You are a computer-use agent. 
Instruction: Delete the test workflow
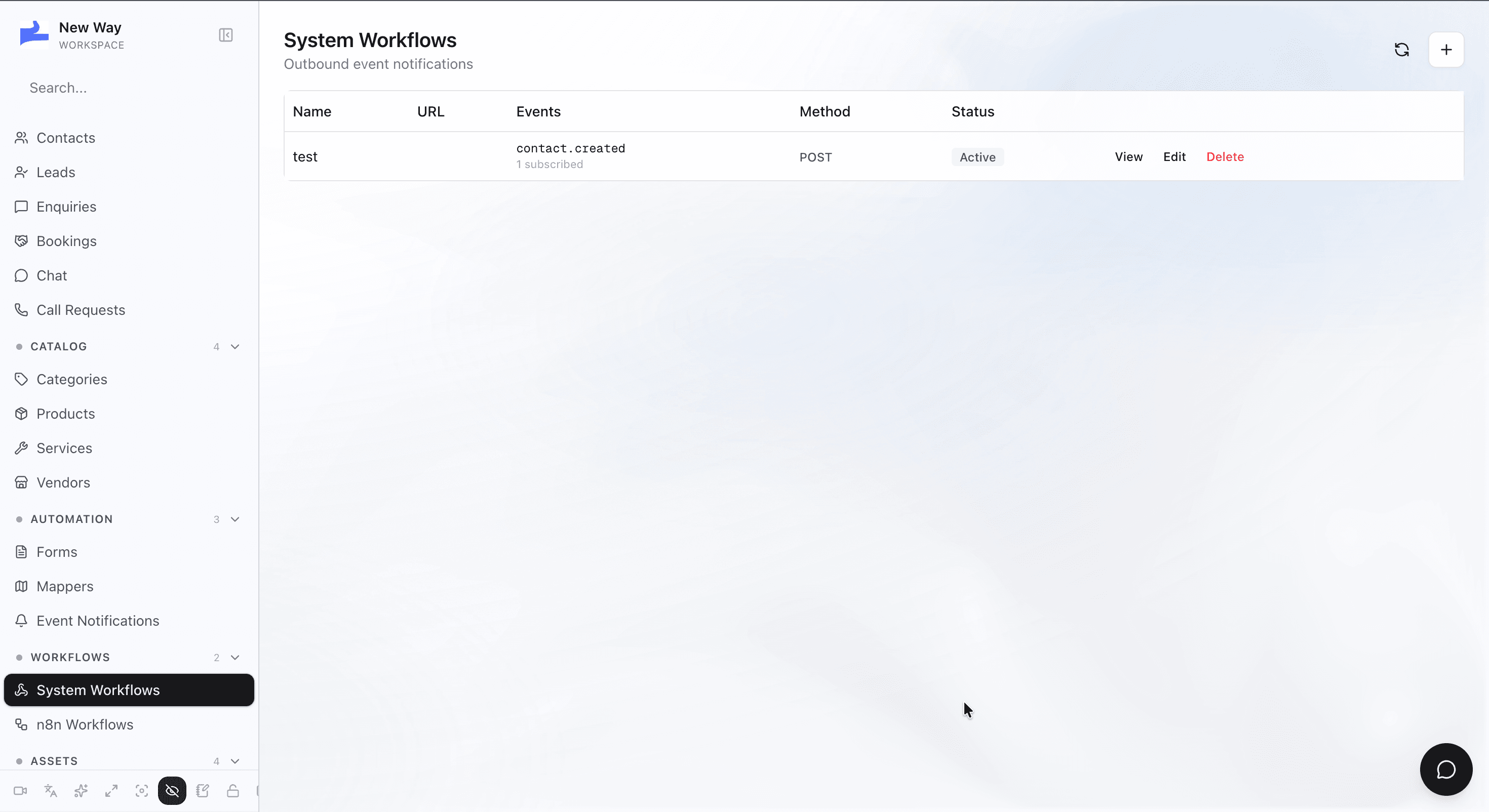click(1225, 156)
